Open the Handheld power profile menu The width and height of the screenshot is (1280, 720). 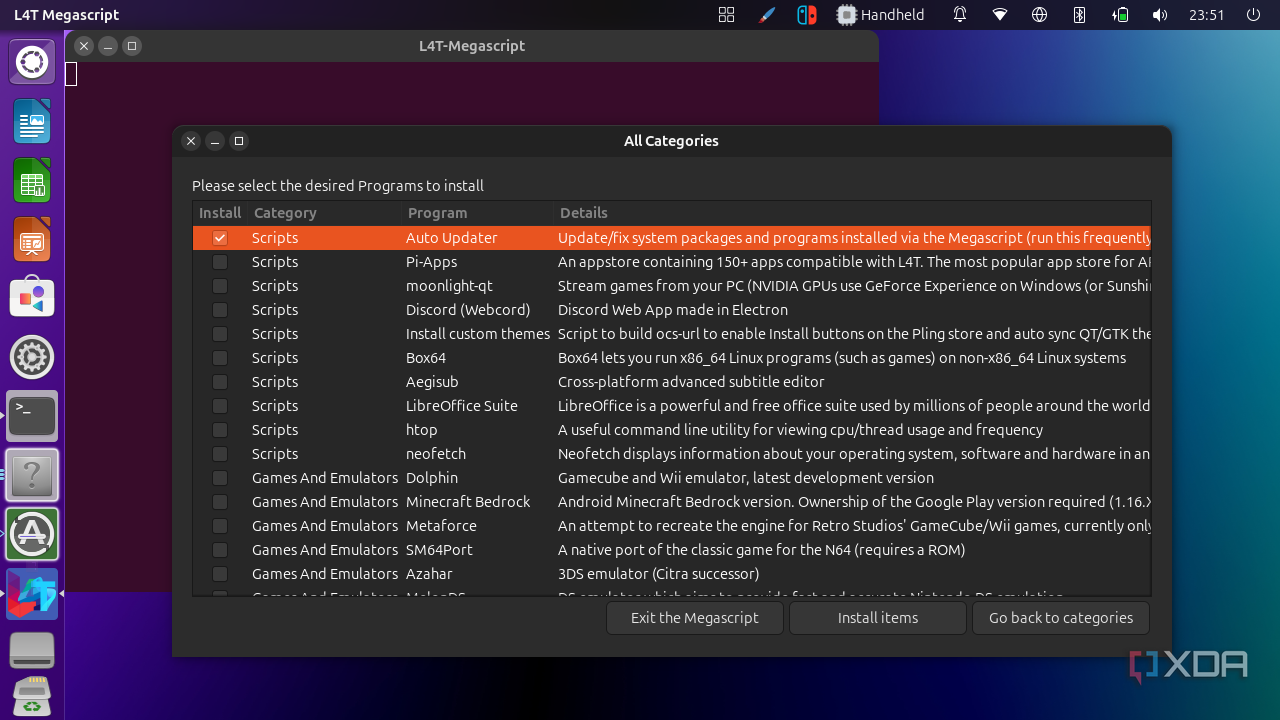[x=881, y=15]
